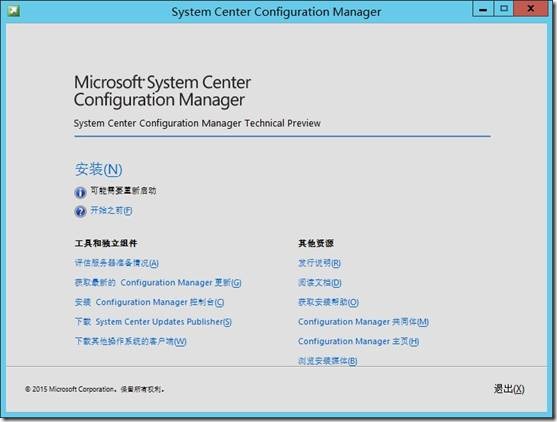This screenshot has height=422, width=557.
Task: Click the 退出(X) exit button
Action: [509, 389]
